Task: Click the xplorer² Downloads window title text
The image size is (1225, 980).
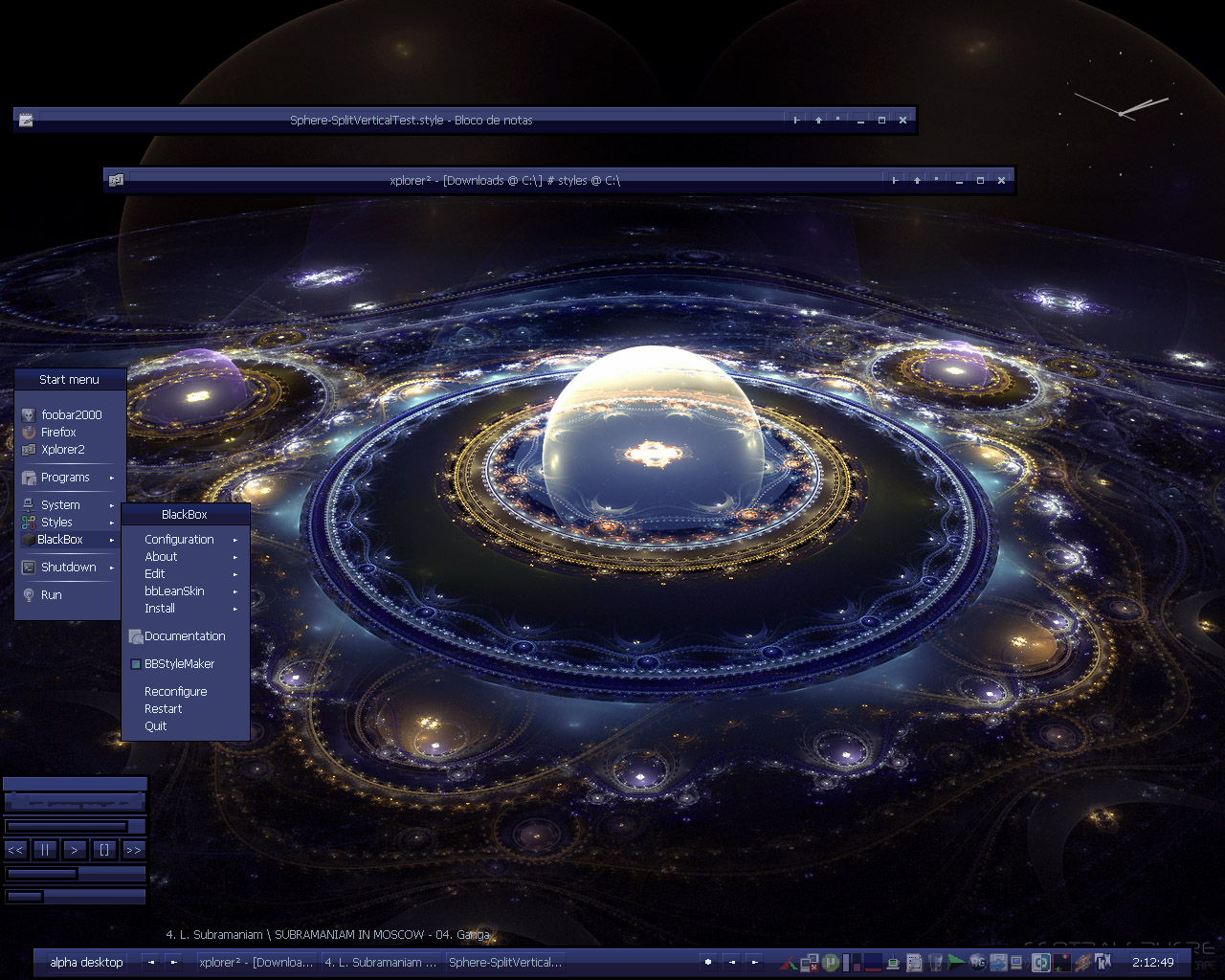Action: click(504, 180)
